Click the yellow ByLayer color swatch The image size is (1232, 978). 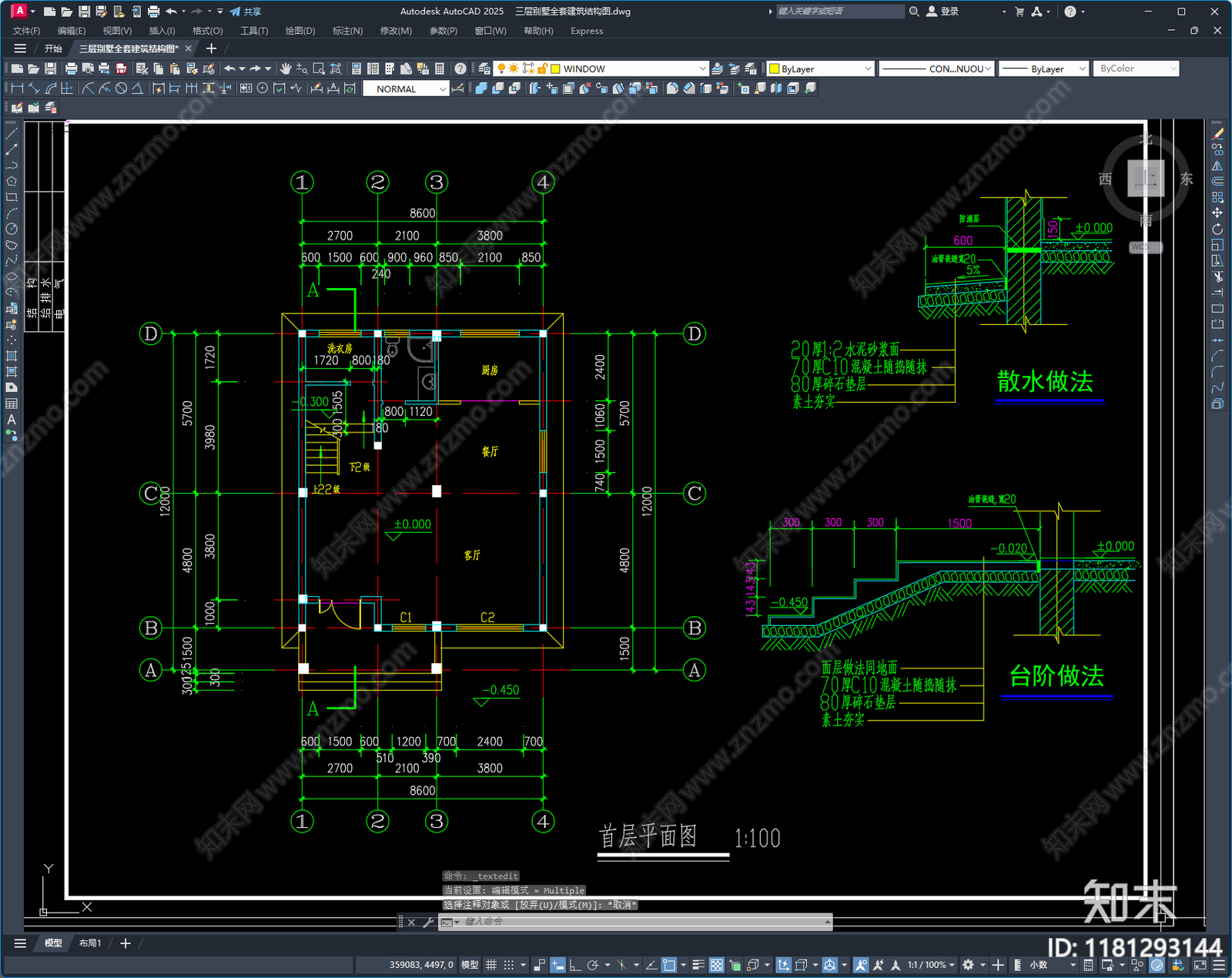coord(775,69)
